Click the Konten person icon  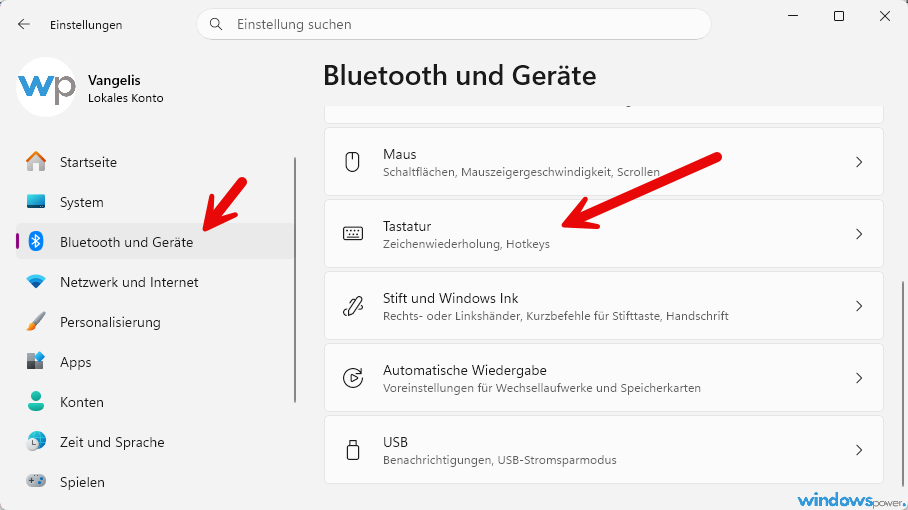36,402
